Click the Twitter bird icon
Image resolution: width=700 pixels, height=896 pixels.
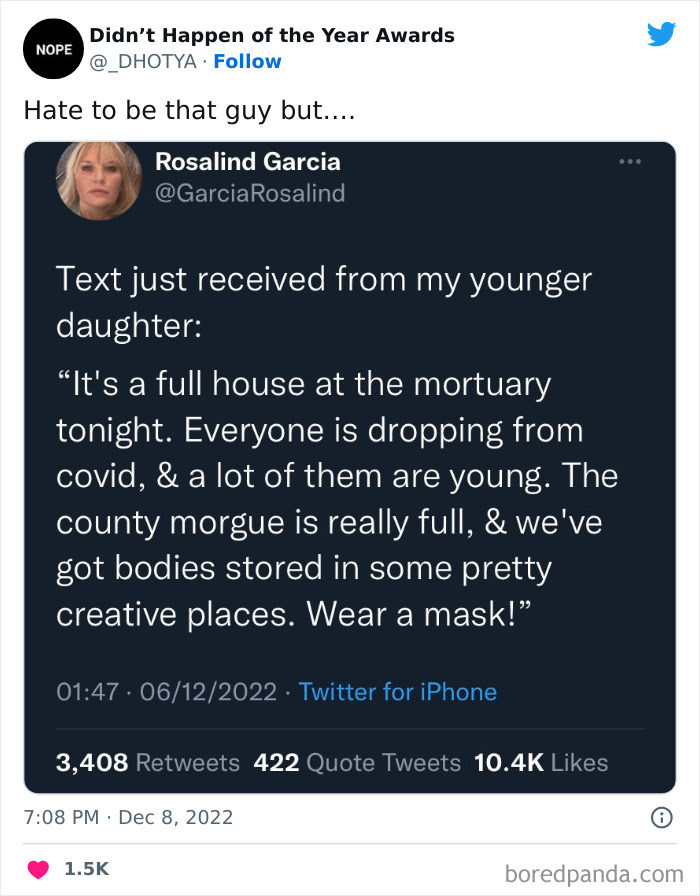[x=662, y=33]
